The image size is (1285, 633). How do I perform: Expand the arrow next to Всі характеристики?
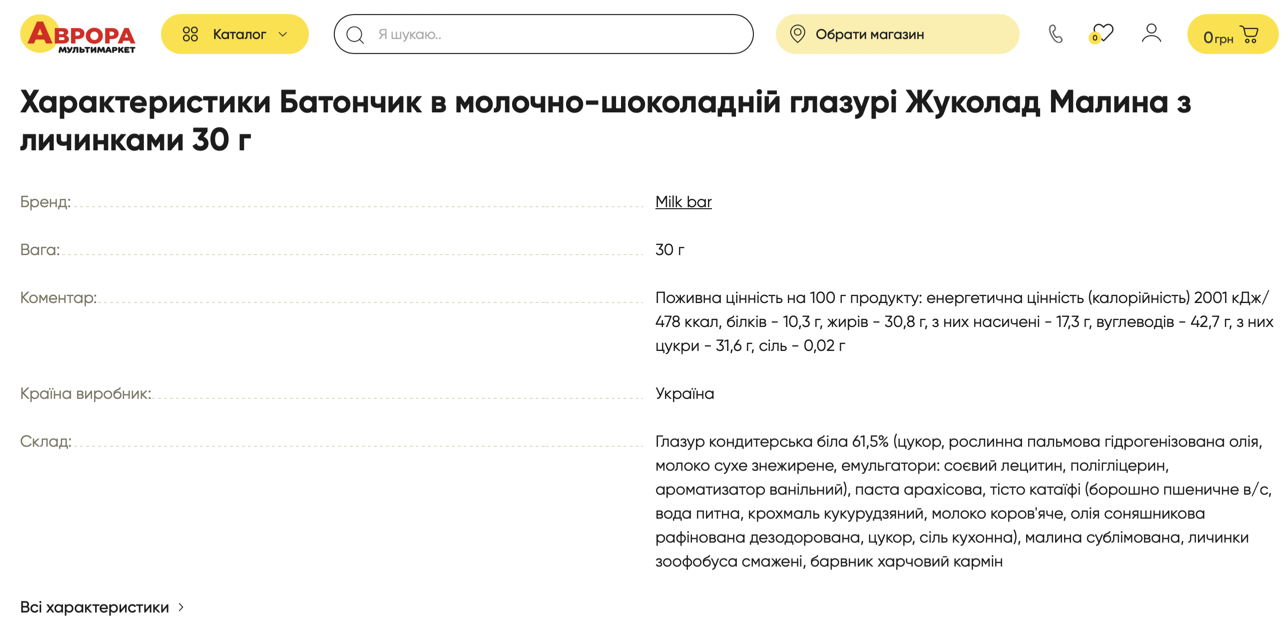181,607
